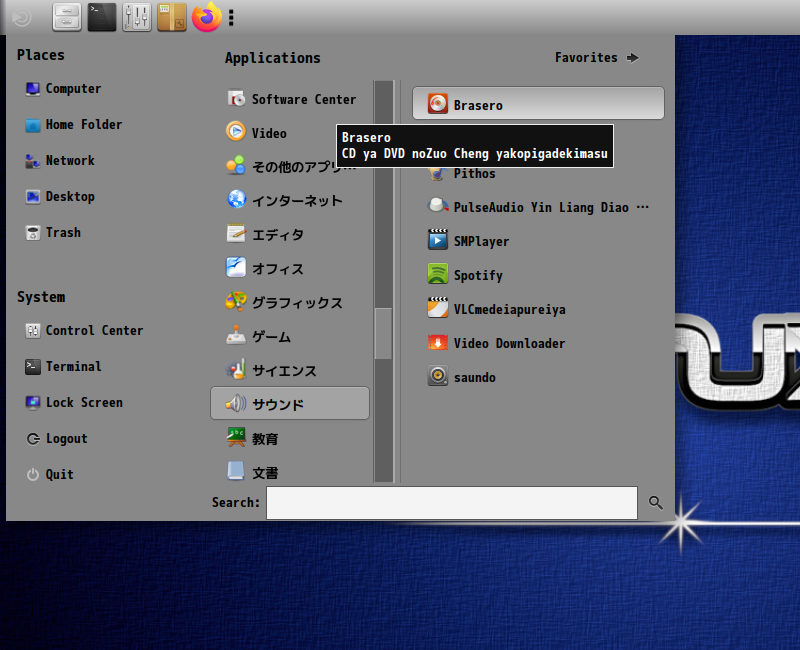The width and height of the screenshot is (800, 650).
Task: Open Software Center category
Action: [290, 99]
